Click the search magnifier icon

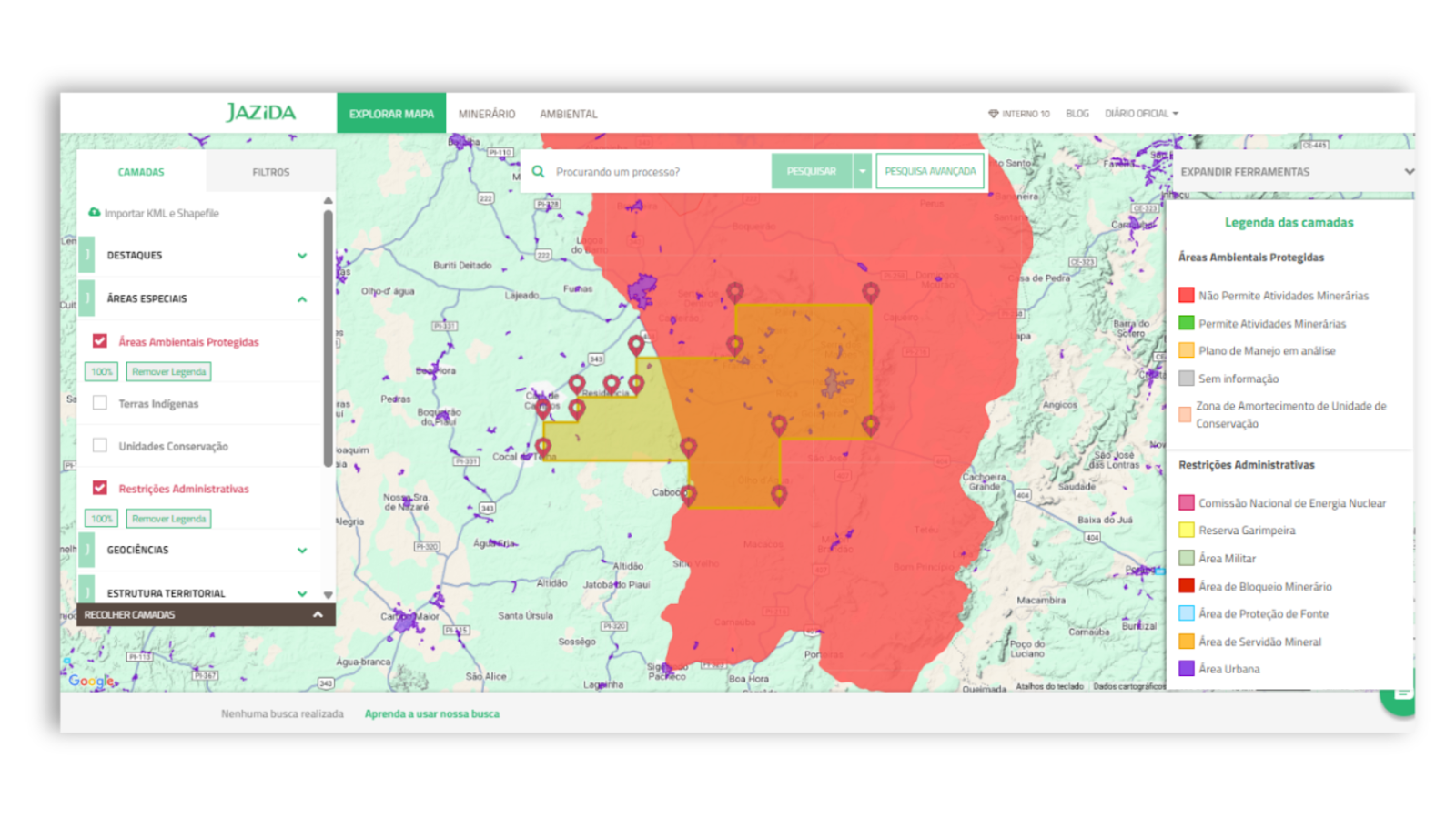539,171
